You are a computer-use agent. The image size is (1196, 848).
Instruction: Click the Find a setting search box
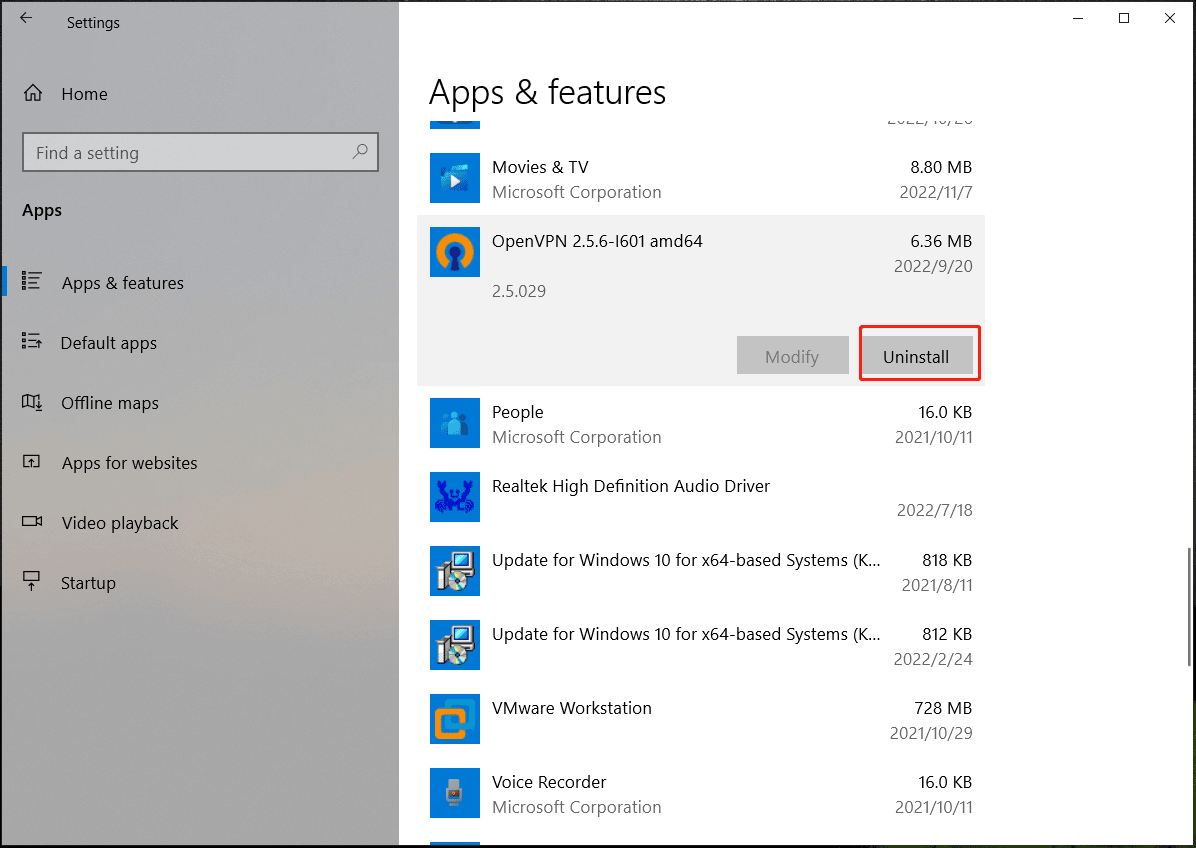coord(200,152)
